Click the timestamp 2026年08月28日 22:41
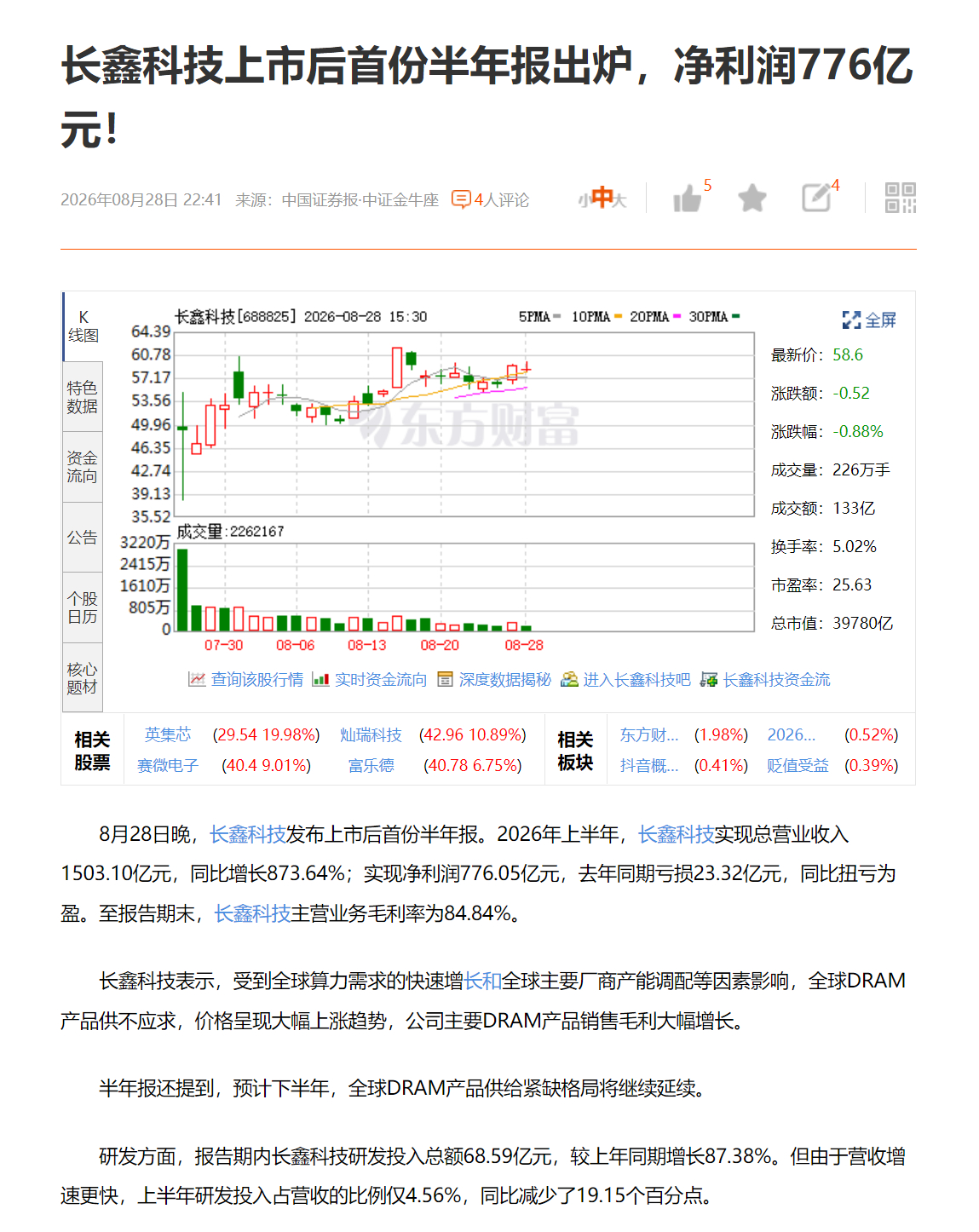Viewport: 979px width, 1232px height. [x=141, y=200]
